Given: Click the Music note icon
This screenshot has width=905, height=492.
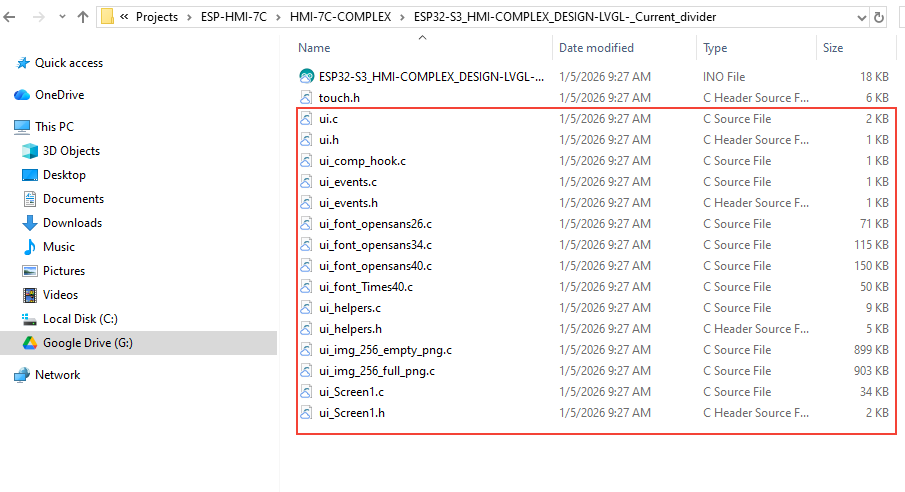Looking at the screenshot, I should (29, 247).
